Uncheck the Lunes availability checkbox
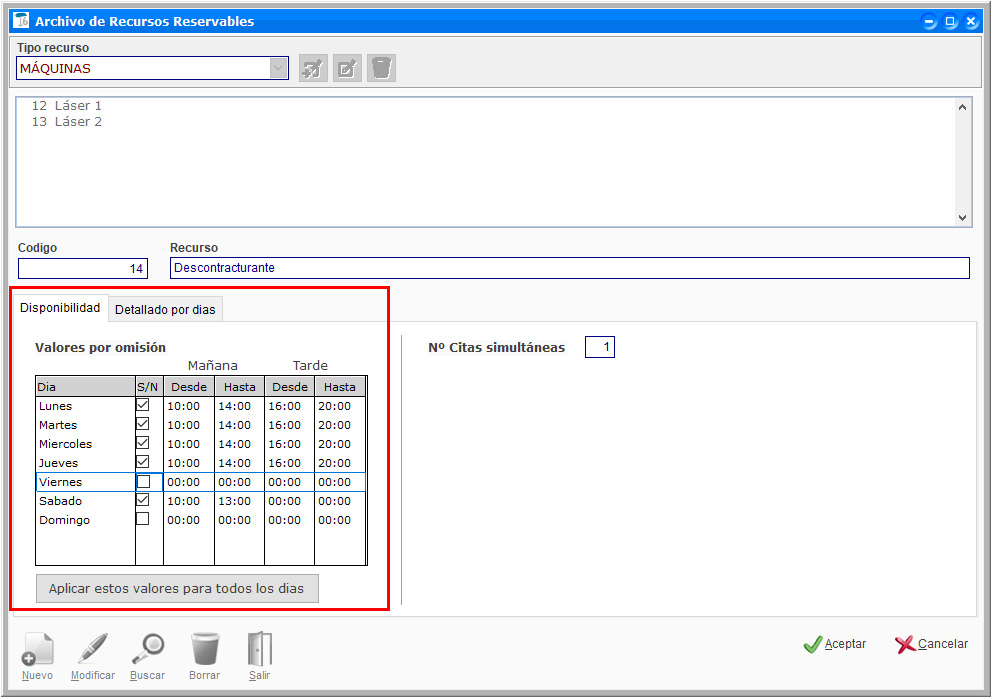The width and height of the screenshot is (993, 700). click(143, 405)
